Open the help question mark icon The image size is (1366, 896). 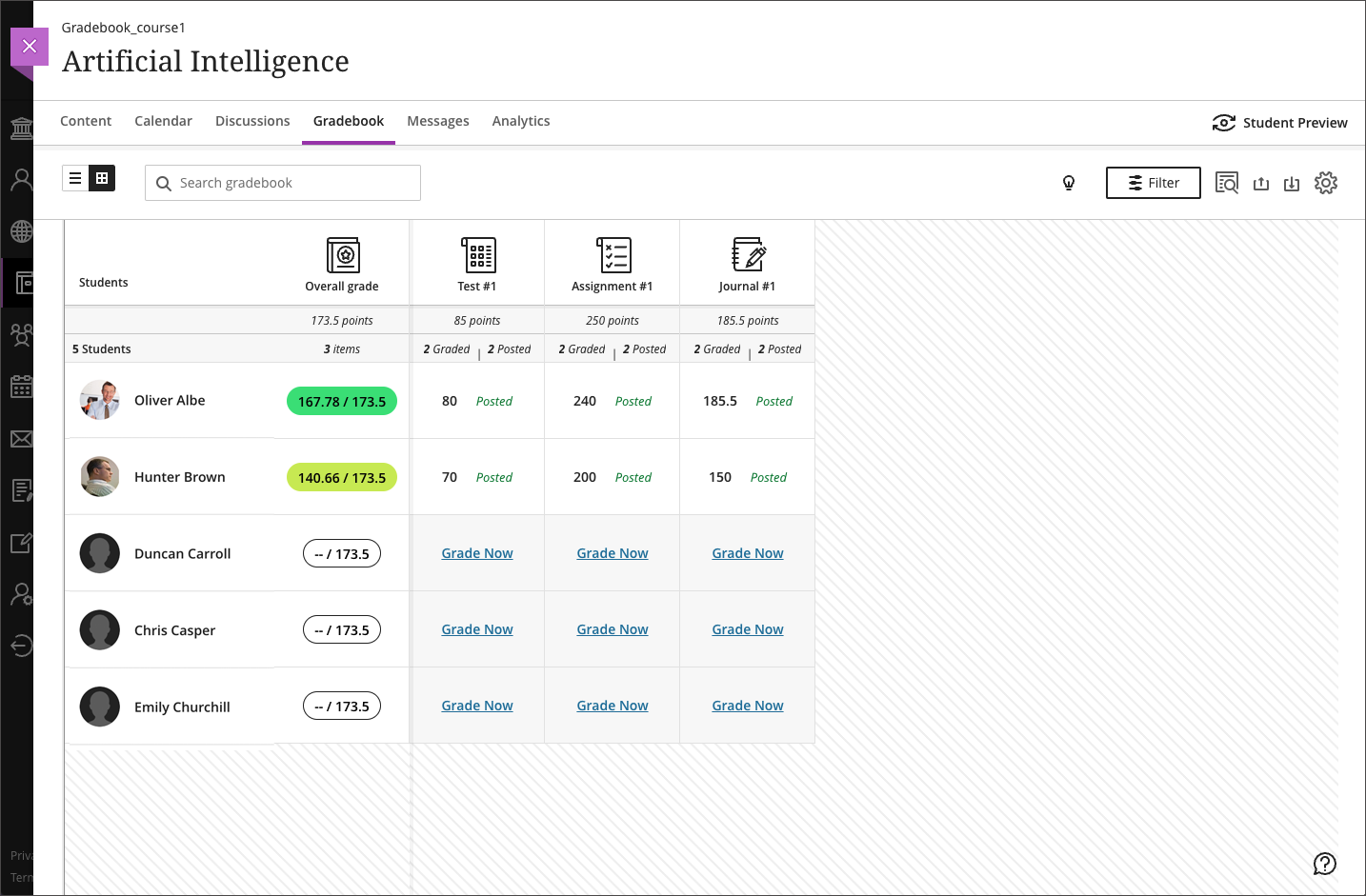point(1324,864)
